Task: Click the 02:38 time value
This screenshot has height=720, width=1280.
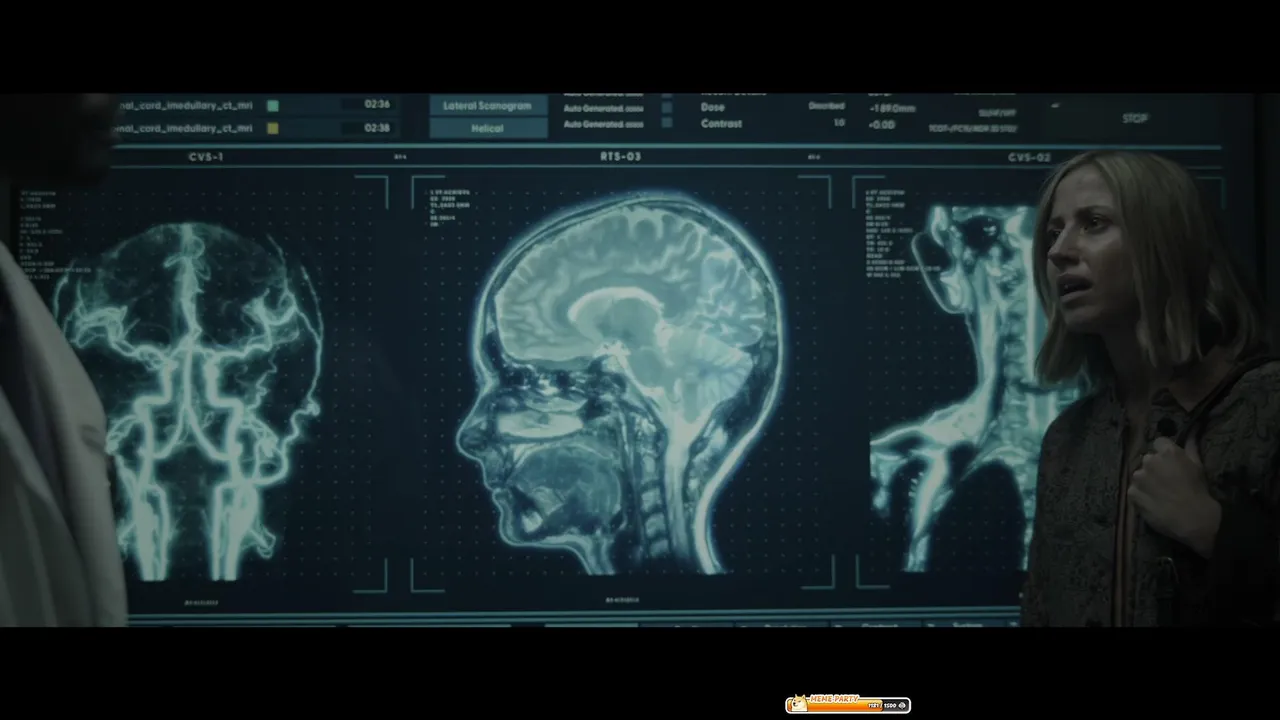Action: point(377,128)
